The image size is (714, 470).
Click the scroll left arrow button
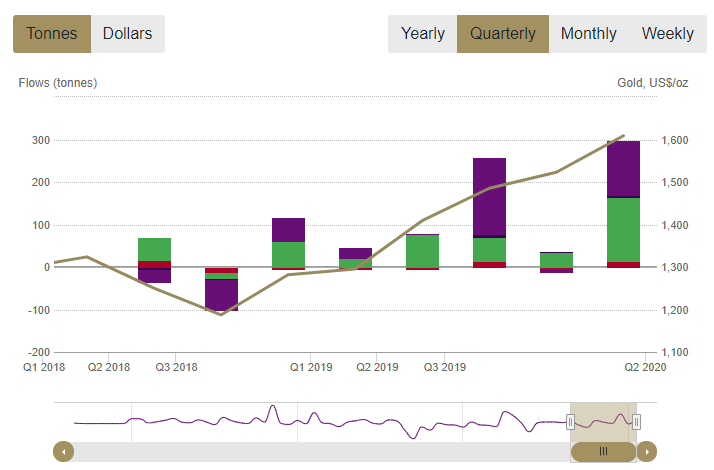coord(63,452)
